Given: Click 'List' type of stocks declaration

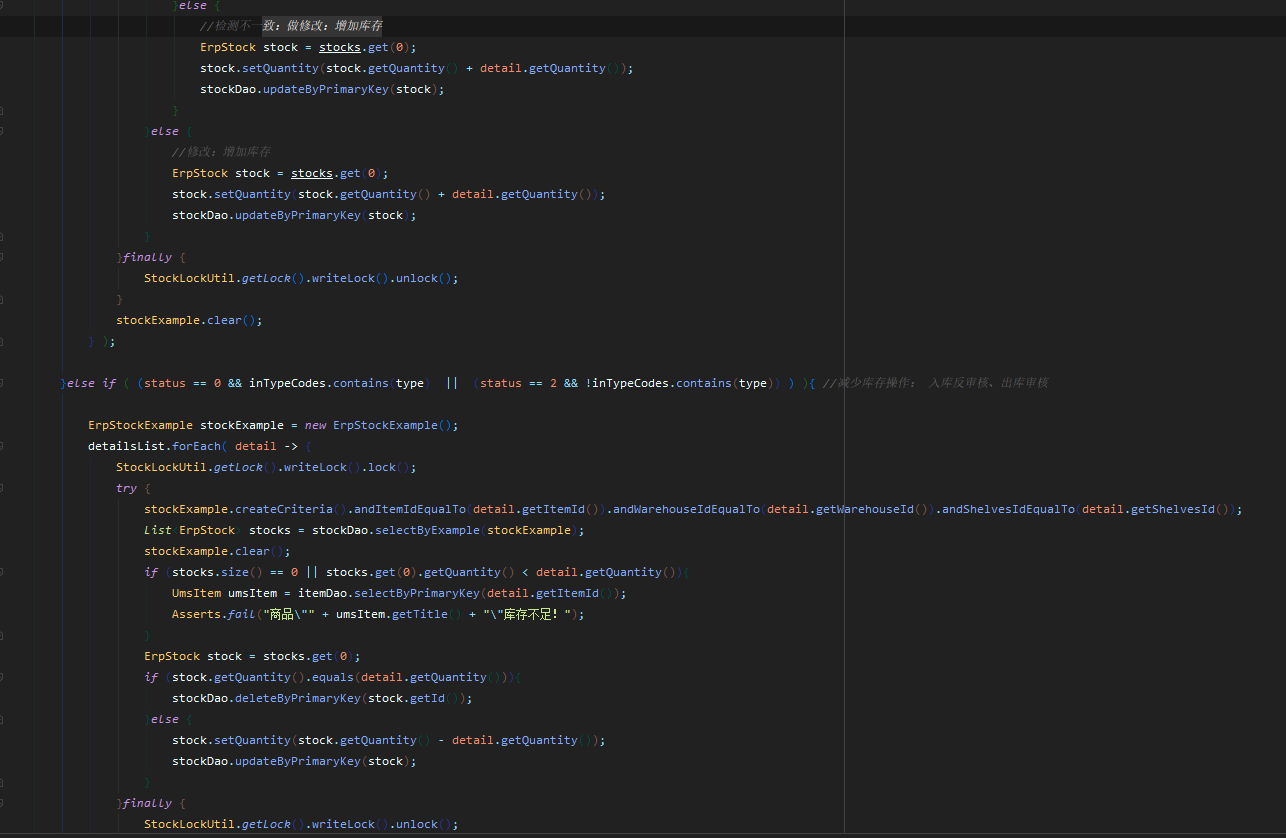Looking at the screenshot, I should [158, 530].
